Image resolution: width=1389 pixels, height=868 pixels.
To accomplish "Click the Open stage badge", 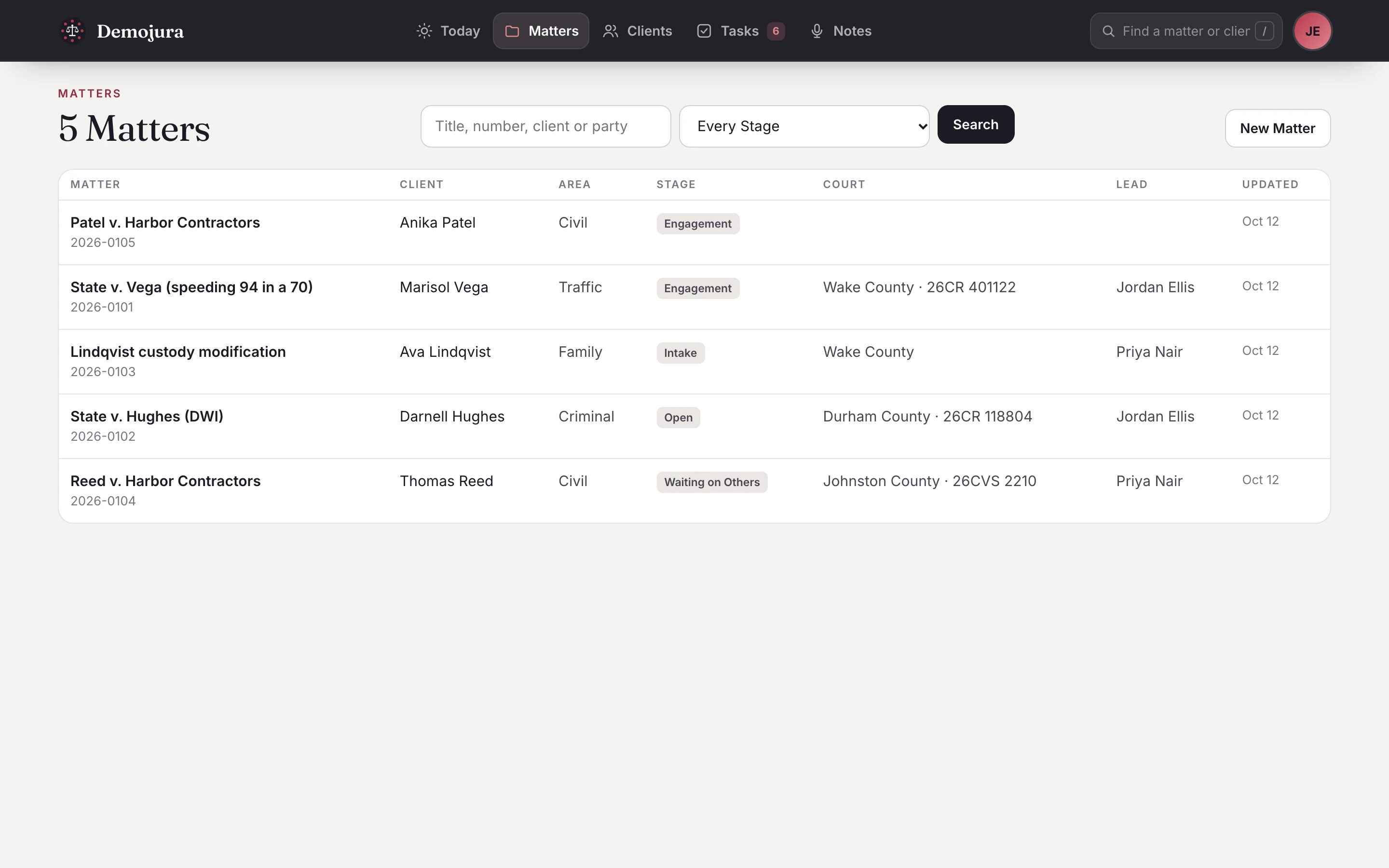I will pos(678,417).
